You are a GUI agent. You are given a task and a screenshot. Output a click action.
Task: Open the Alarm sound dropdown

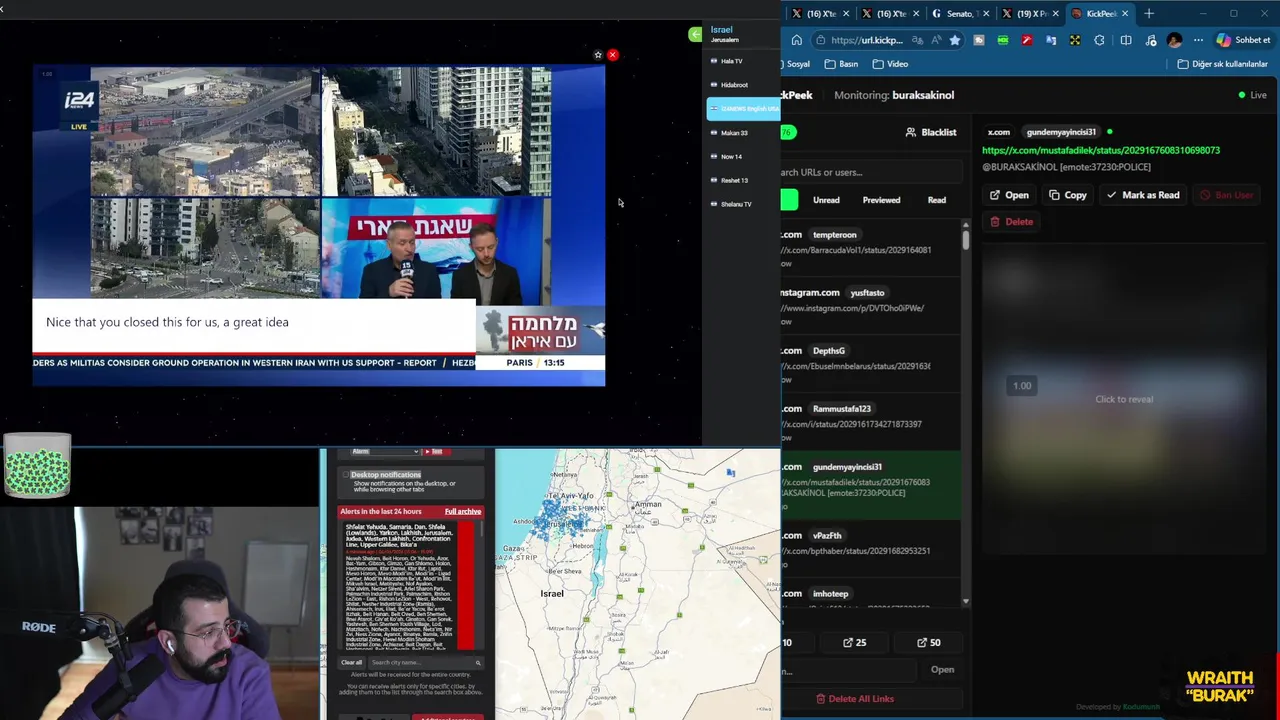[x=385, y=452]
